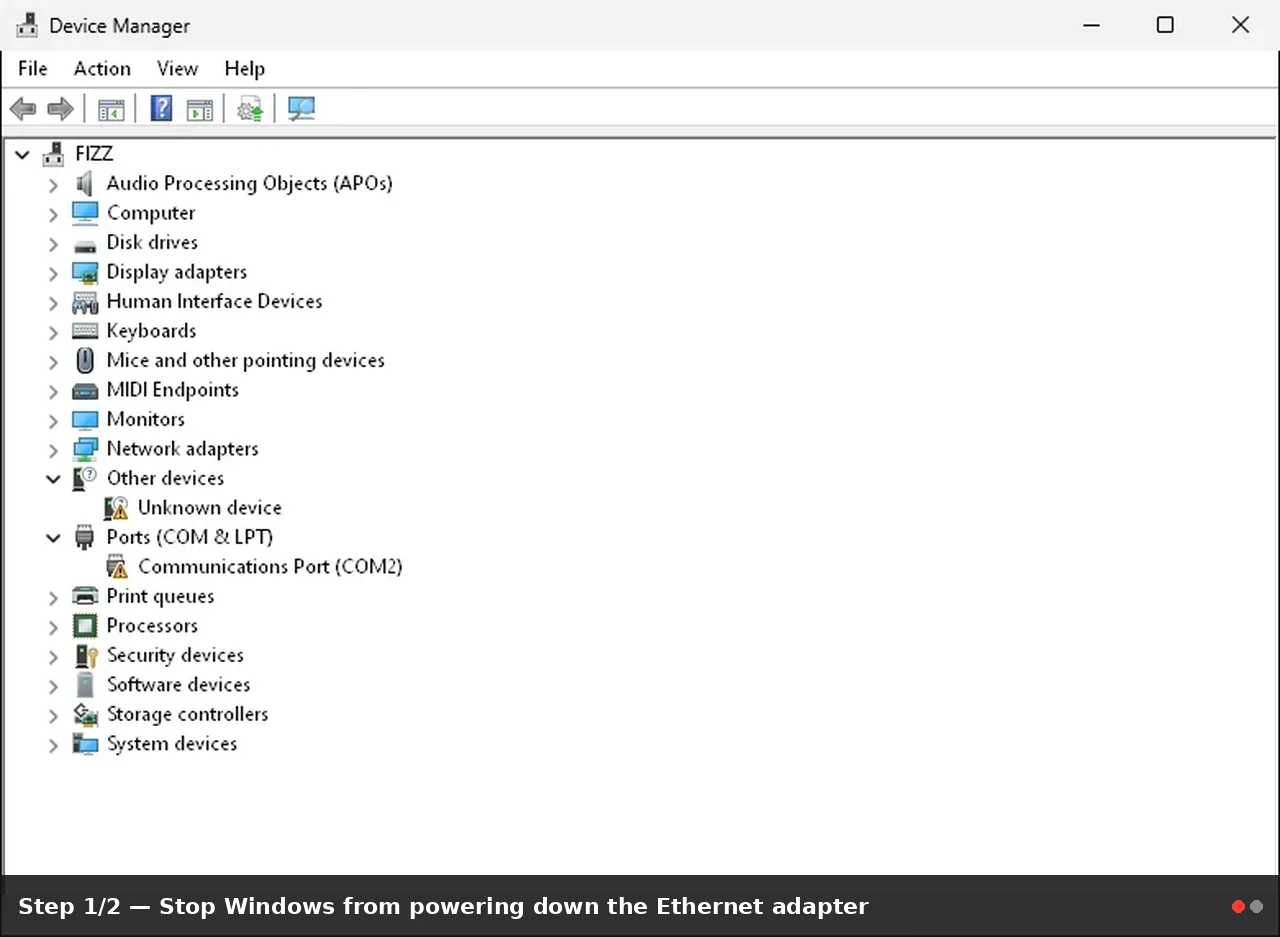The height and width of the screenshot is (937, 1280).
Task: Click the Processors chip icon
Action: (x=85, y=626)
